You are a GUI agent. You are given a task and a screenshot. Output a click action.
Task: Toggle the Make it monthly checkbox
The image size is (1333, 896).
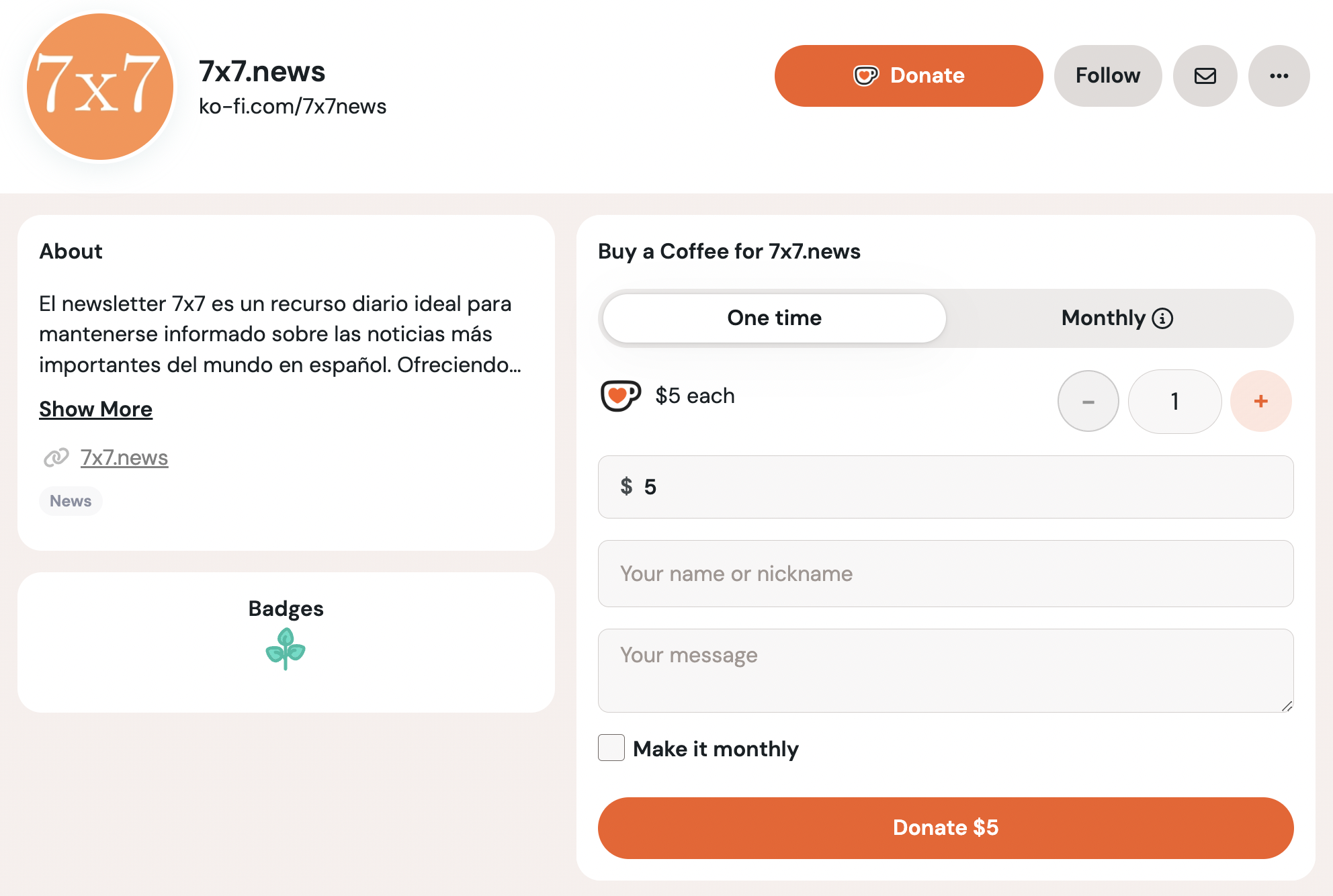[611, 748]
